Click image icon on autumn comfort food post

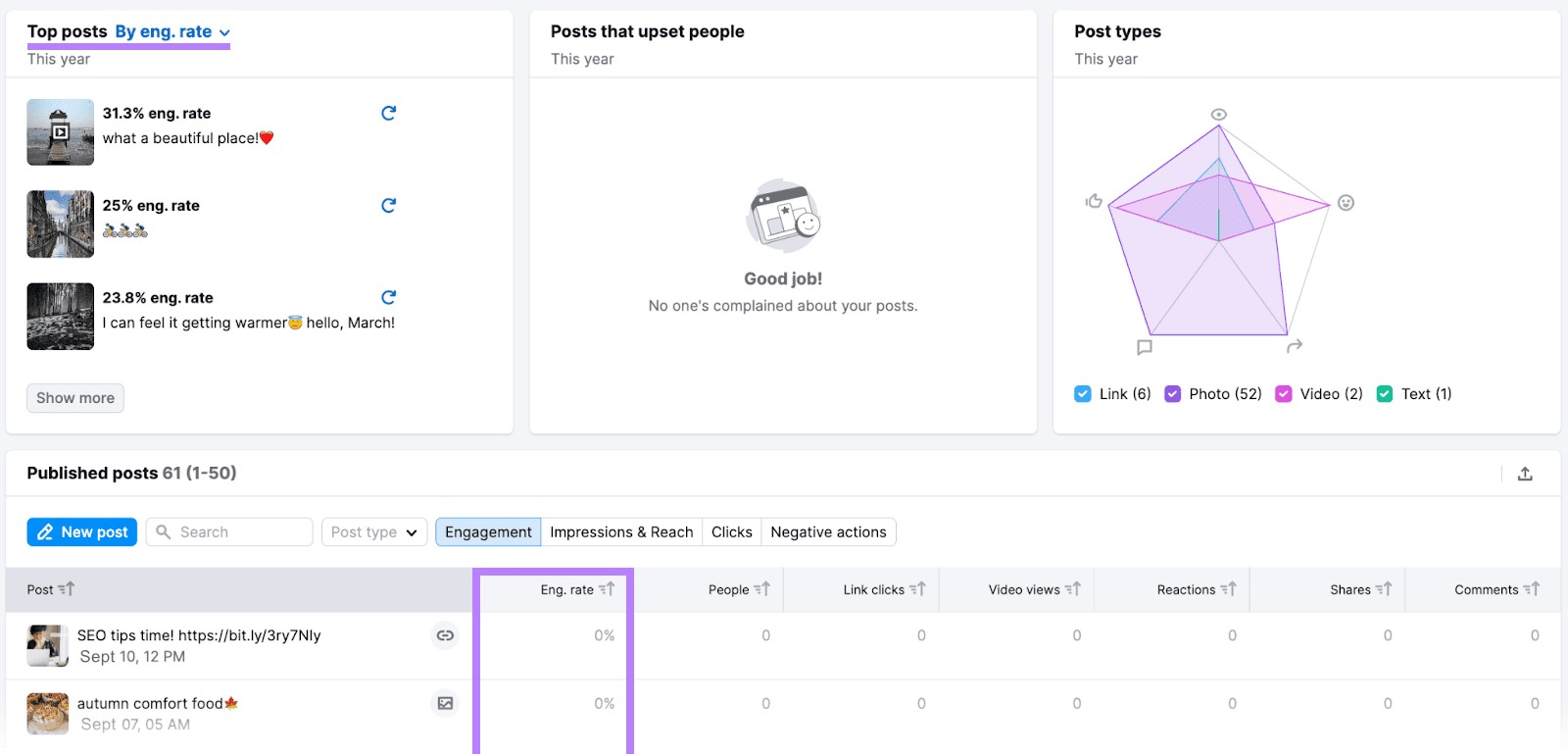(445, 703)
